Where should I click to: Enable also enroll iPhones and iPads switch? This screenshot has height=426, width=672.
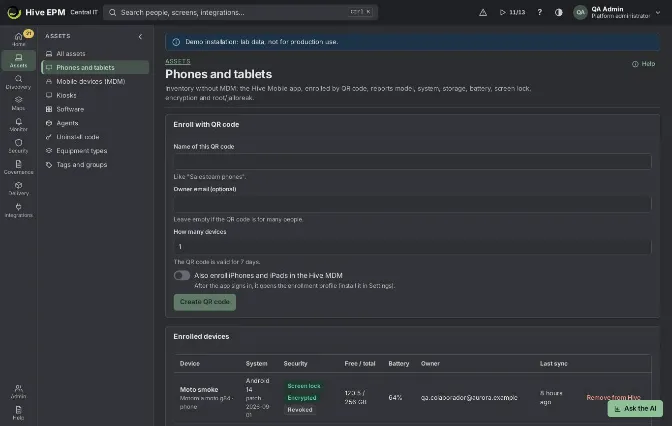(x=182, y=275)
